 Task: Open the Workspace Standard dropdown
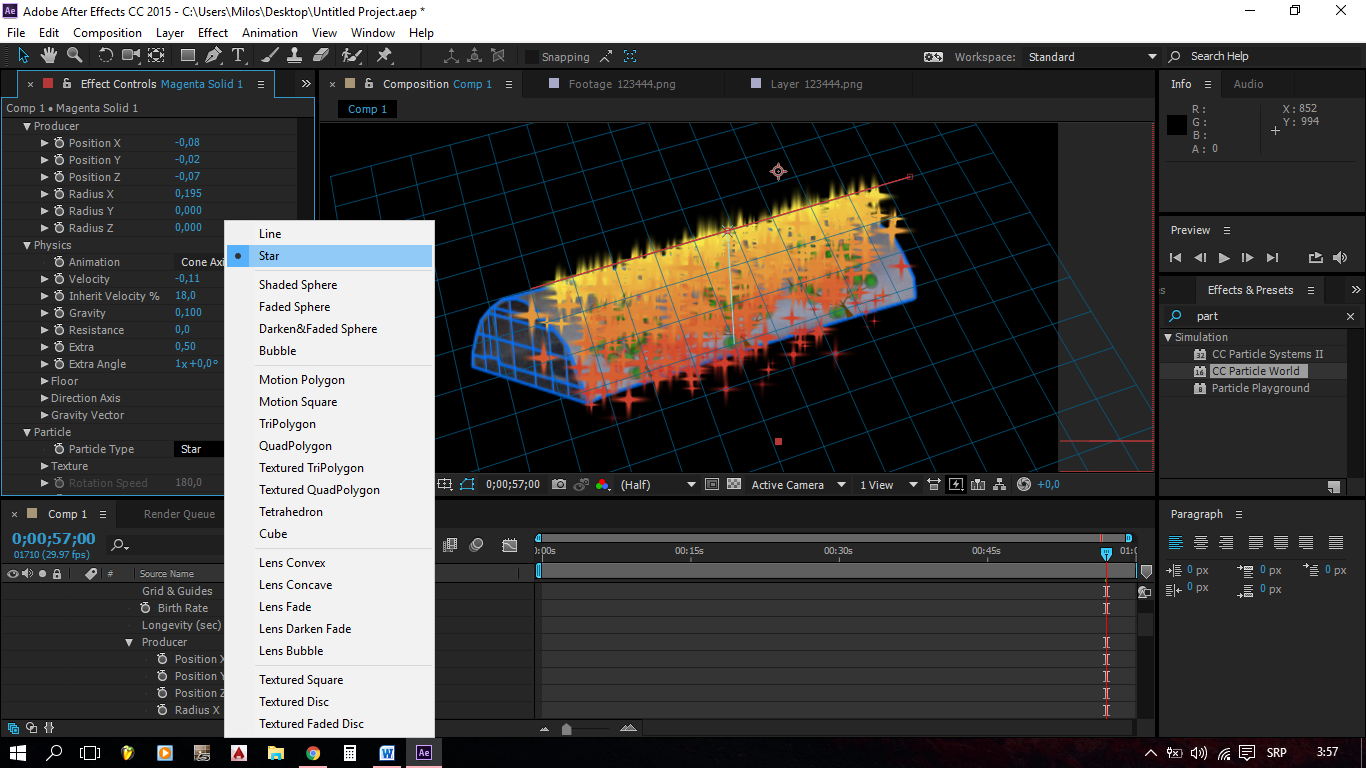(x=1092, y=57)
